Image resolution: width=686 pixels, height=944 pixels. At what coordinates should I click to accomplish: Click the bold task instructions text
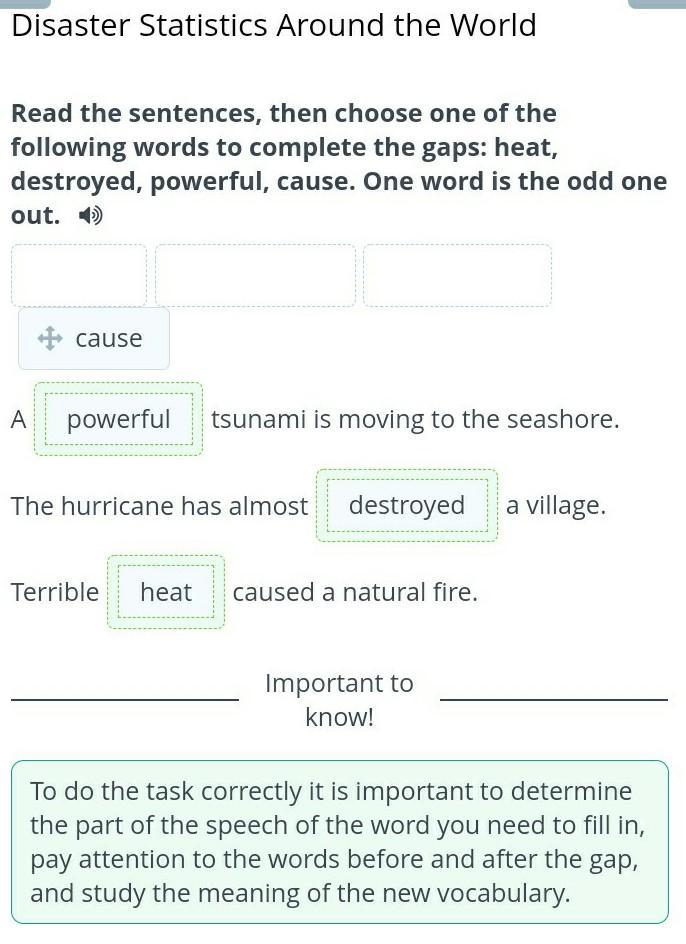(339, 164)
